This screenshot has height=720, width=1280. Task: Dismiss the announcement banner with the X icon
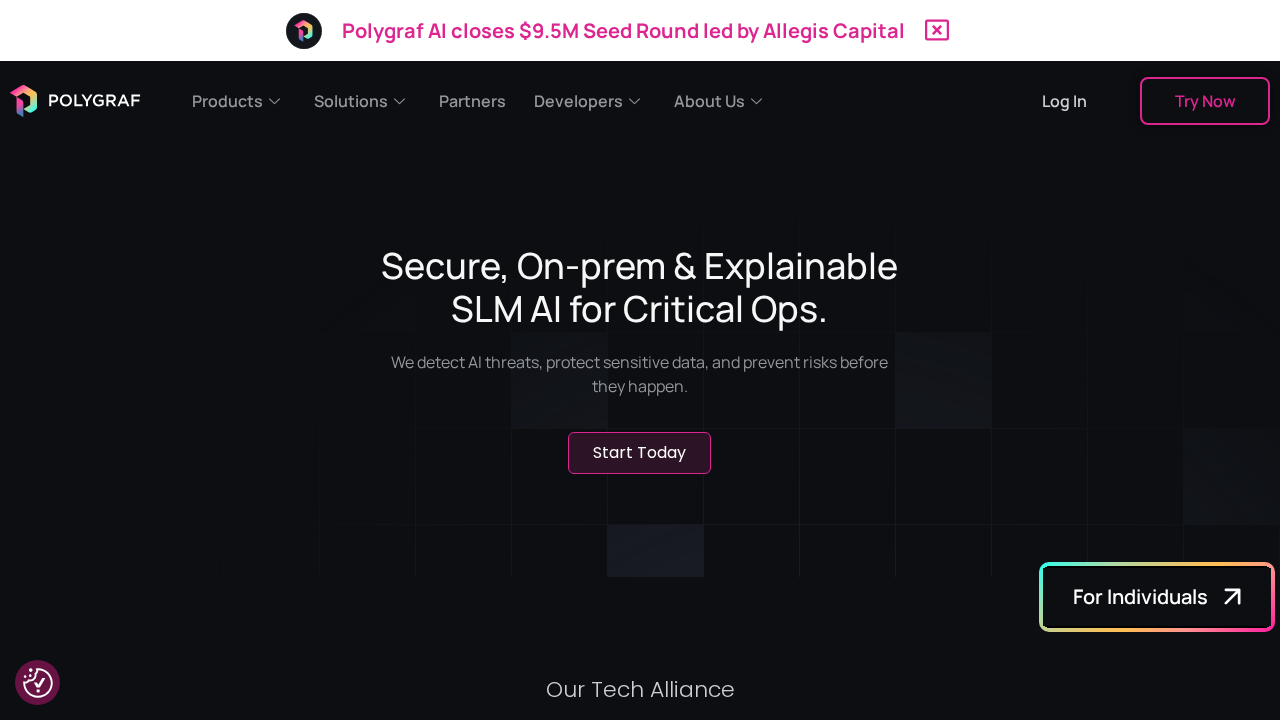click(x=937, y=30)
